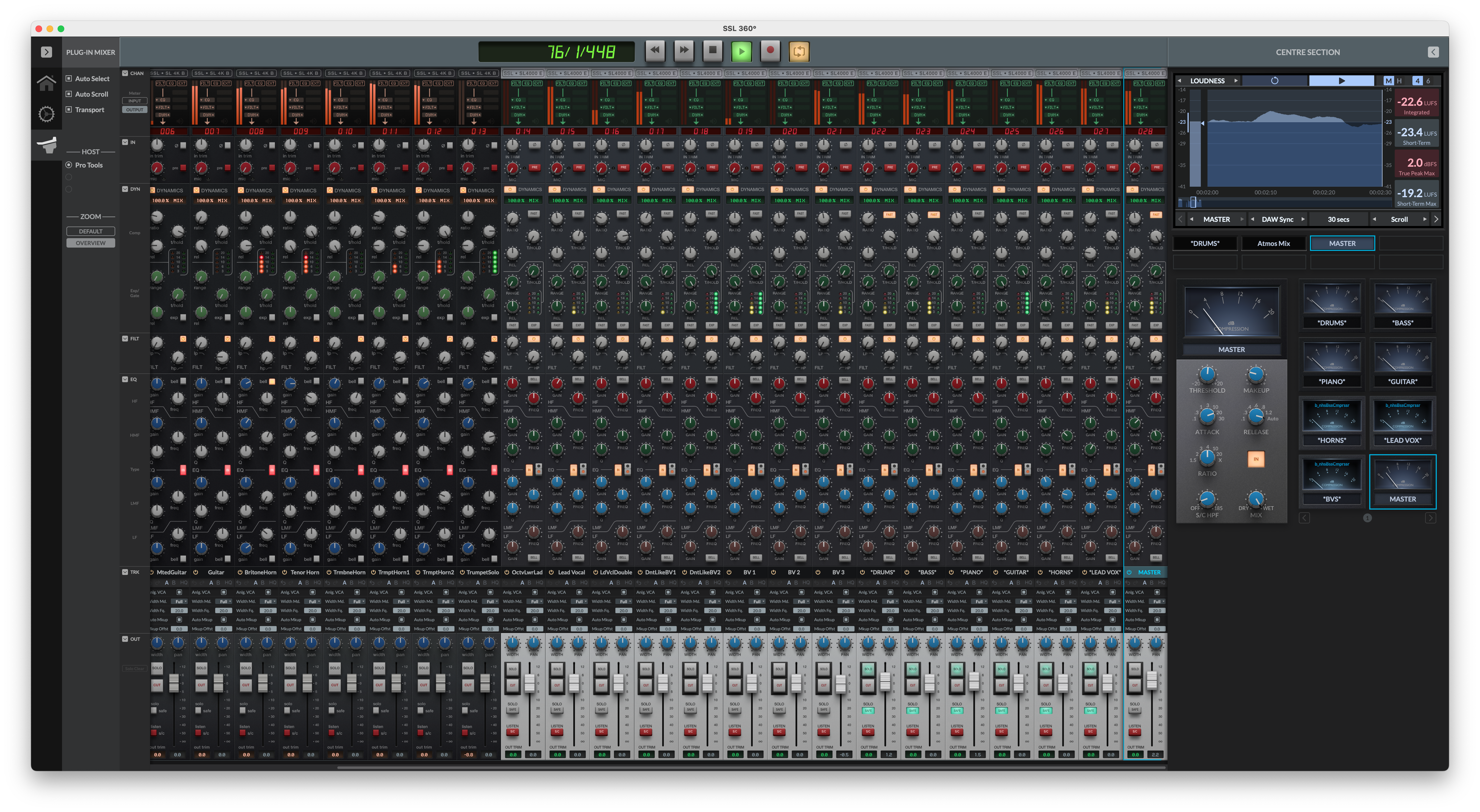Click the CUT button on the MASTER channel
1480x812 pixels.
coord(1135,685)
